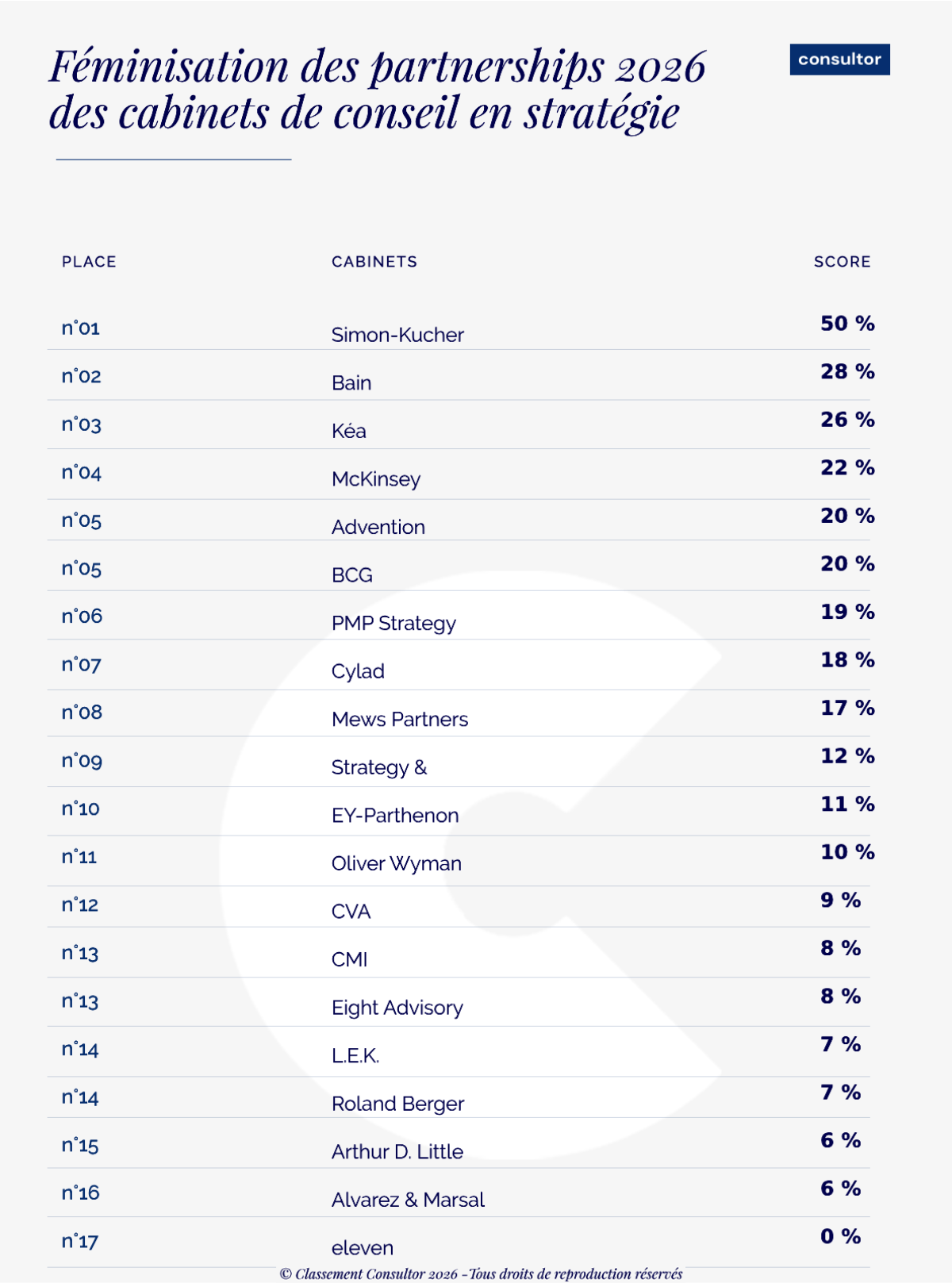Image resolution: width=952 pixels, height=1283 pixels.
Task: Click the 50 % score value
Action: click(847, 324)
